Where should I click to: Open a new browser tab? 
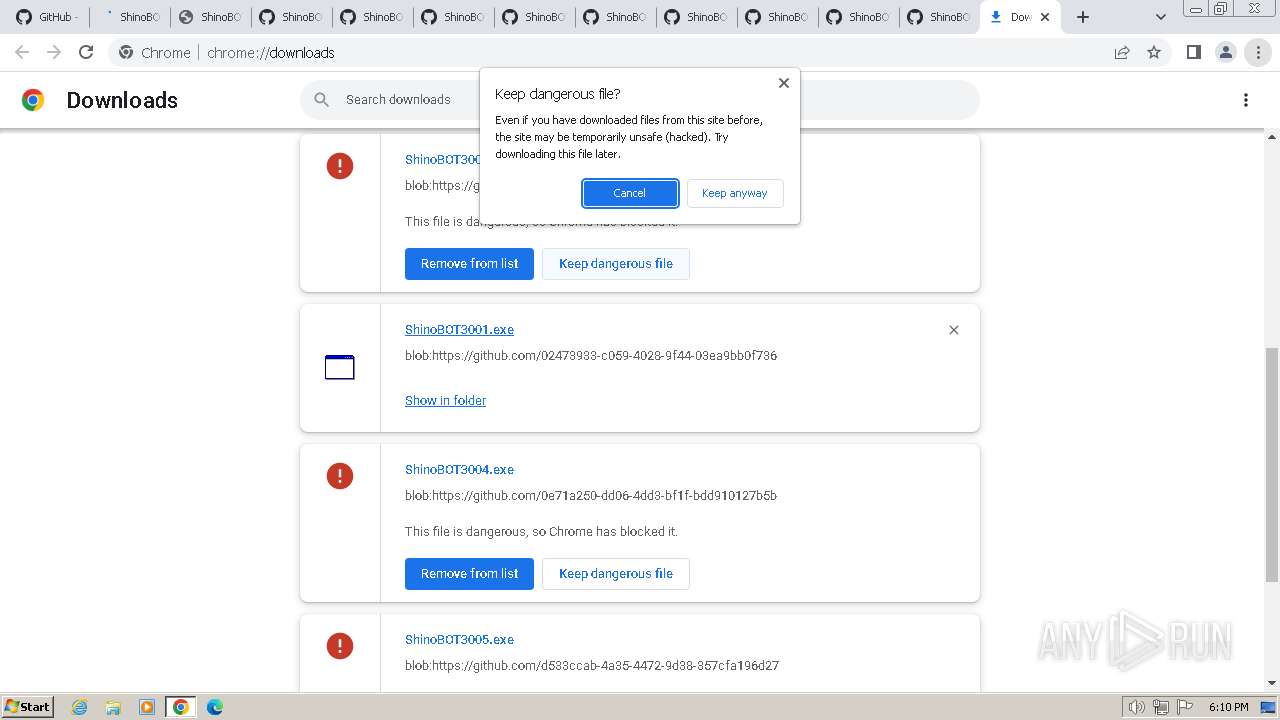(x=1083, y=17)
